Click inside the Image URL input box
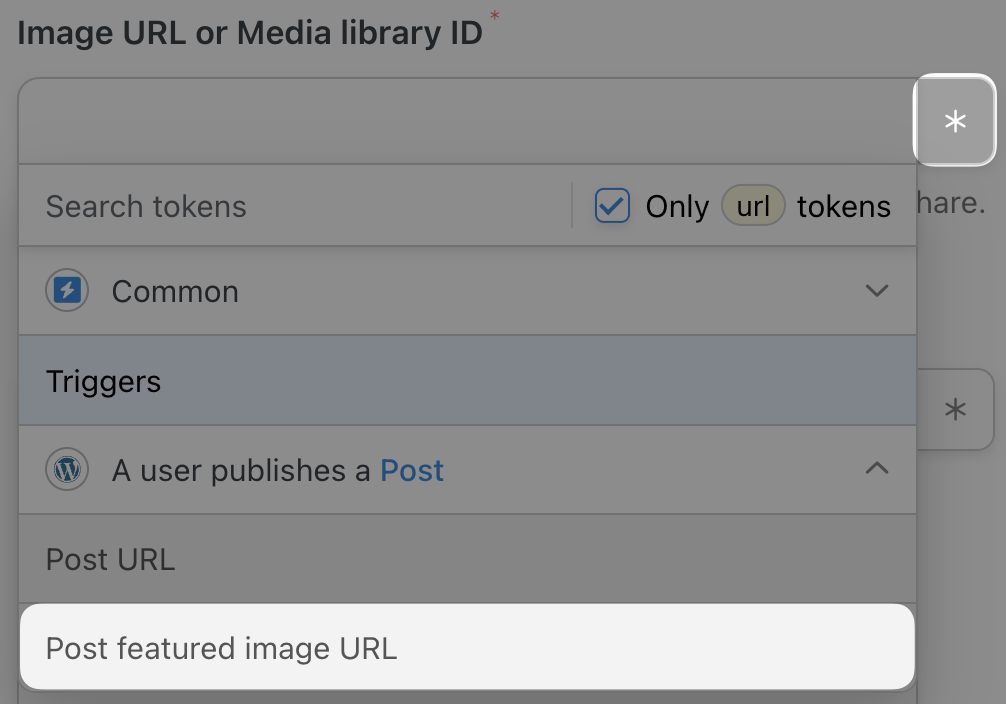The width and height of the screenshot is (1006, 704). pos(460,121)
